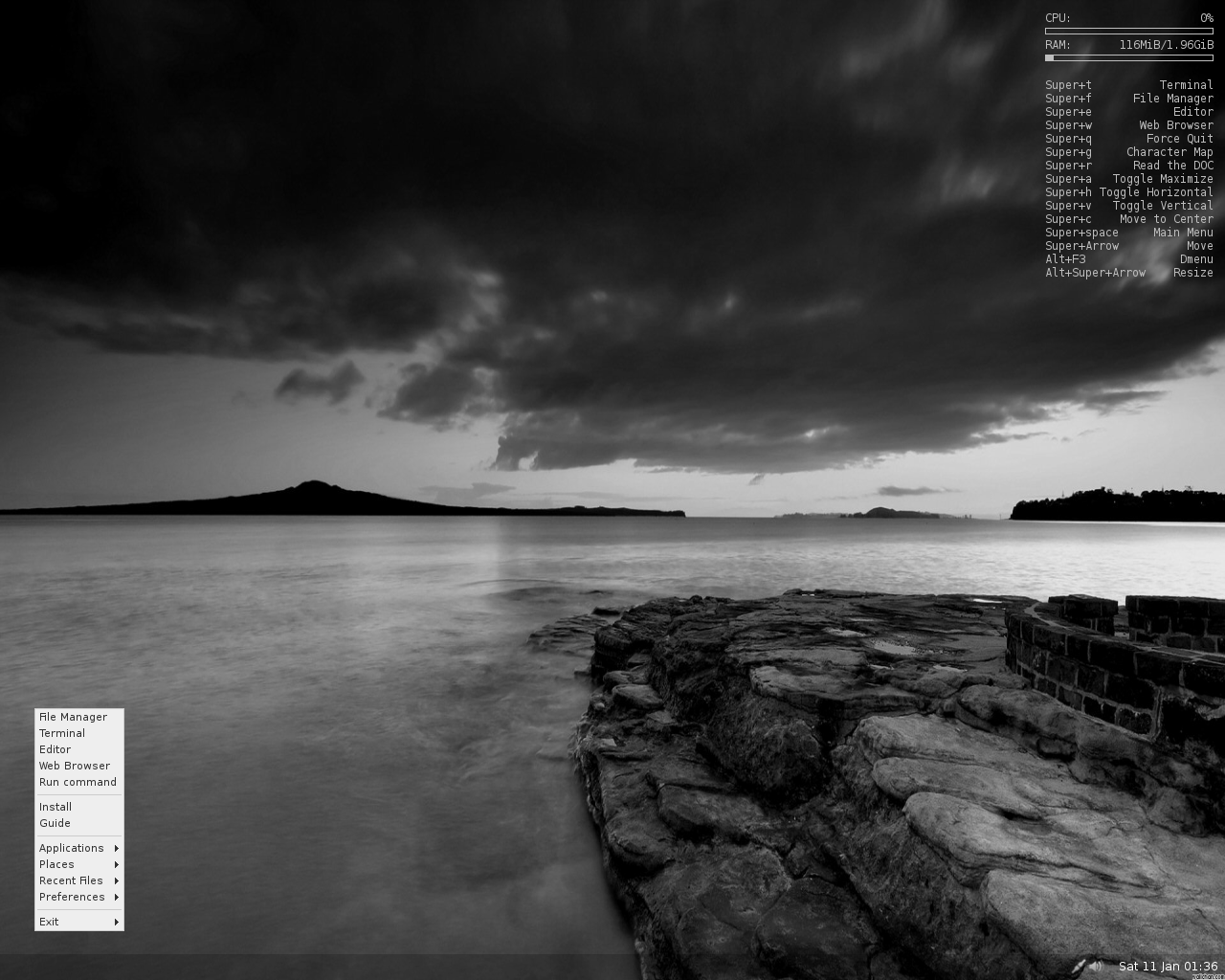Click the RAM usage bar
The width and height of the screenshot is (1225, 980).
coord(1129,57)
